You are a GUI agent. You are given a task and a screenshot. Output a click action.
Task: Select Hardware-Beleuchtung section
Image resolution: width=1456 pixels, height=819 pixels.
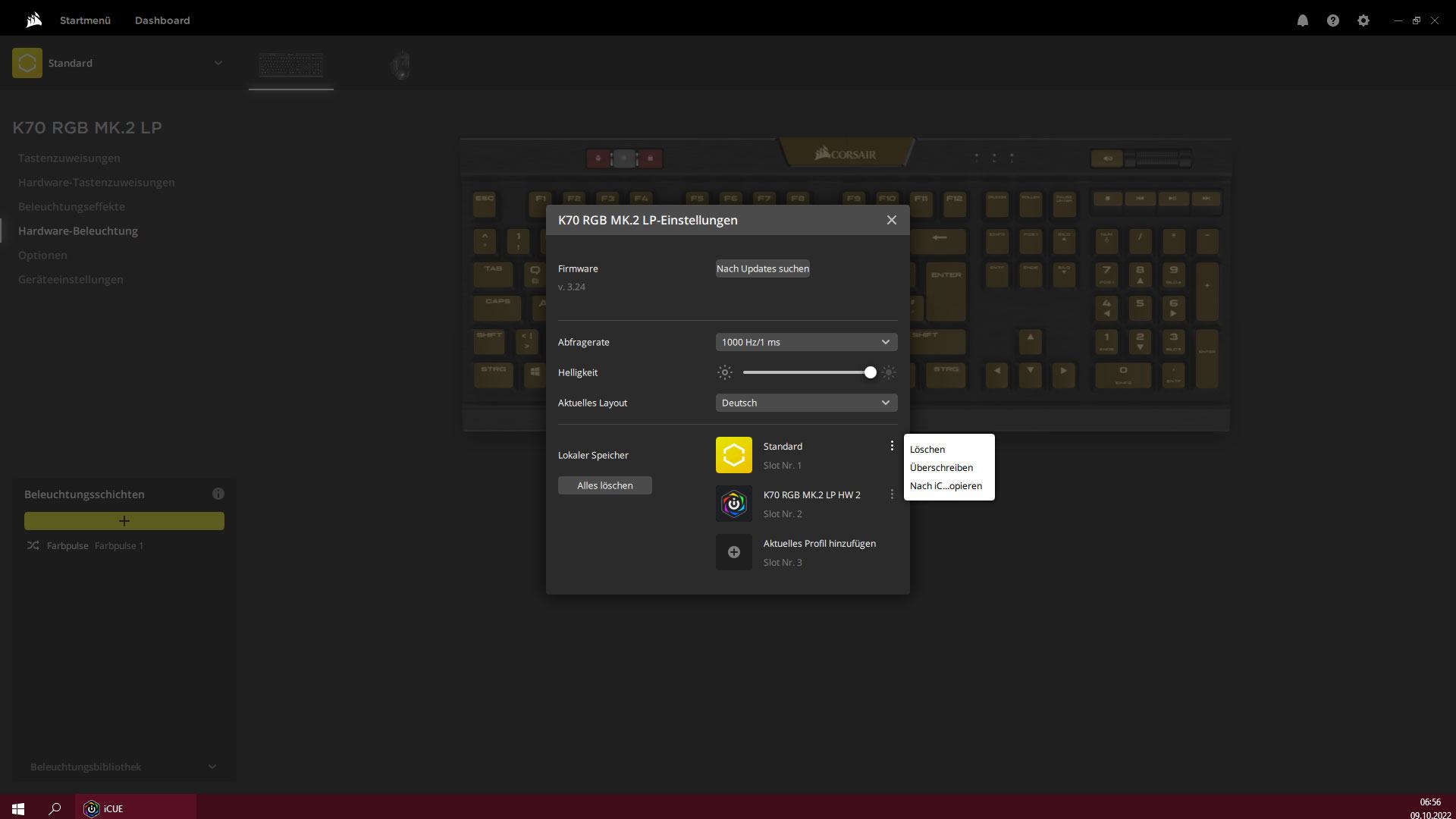pyautogui.click(x=78, y=231)
